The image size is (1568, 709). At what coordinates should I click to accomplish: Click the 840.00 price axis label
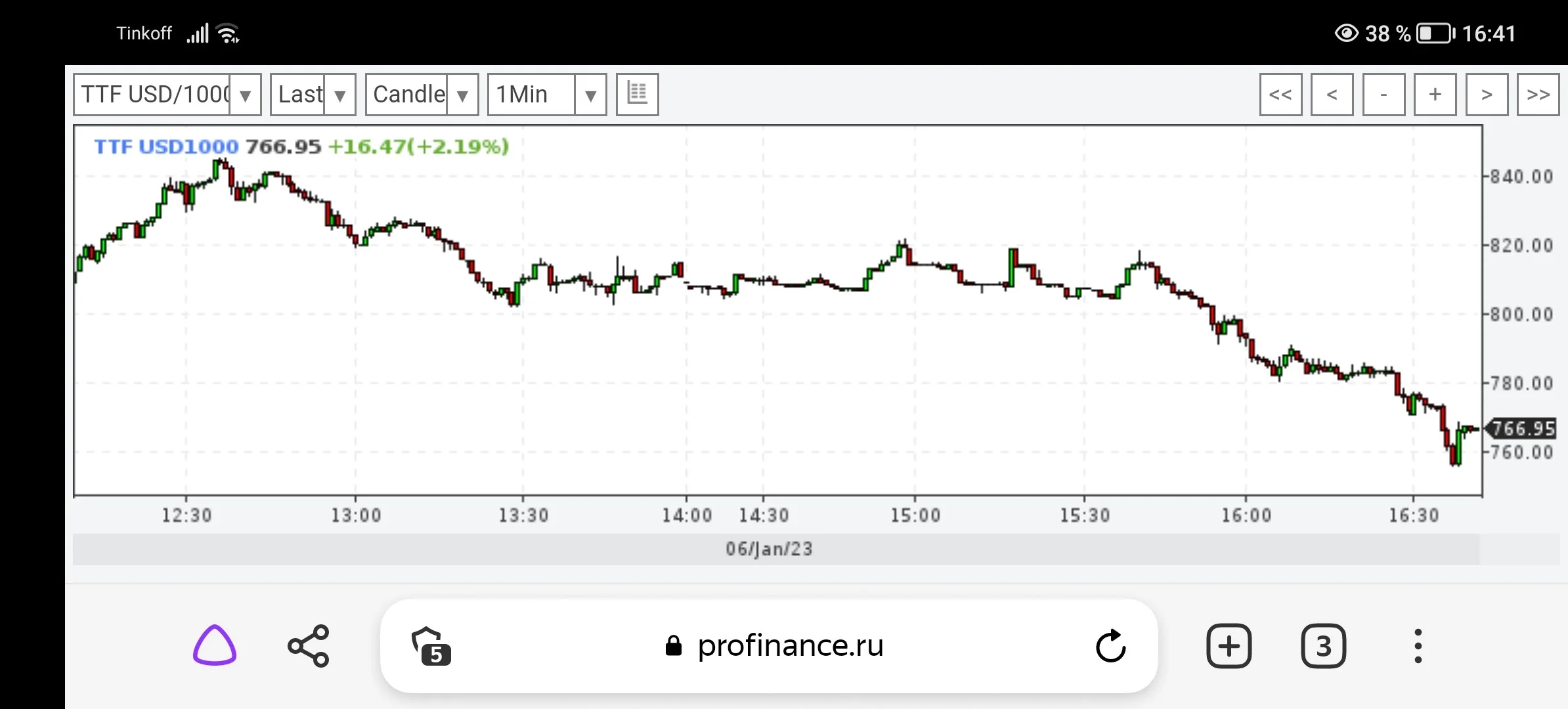1521,177
